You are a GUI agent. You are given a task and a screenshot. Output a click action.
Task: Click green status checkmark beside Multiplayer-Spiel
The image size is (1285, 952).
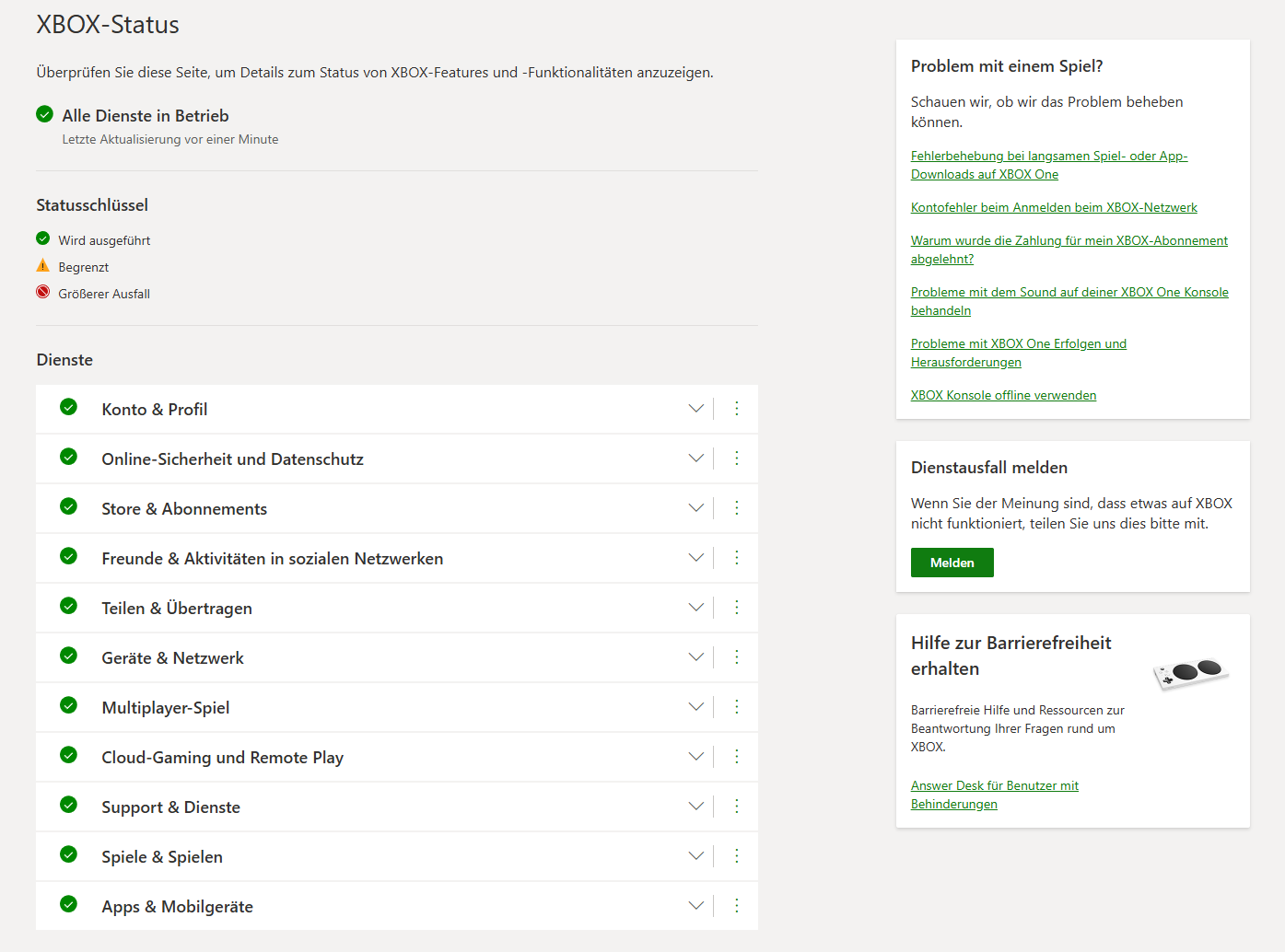tap(68, 705)
